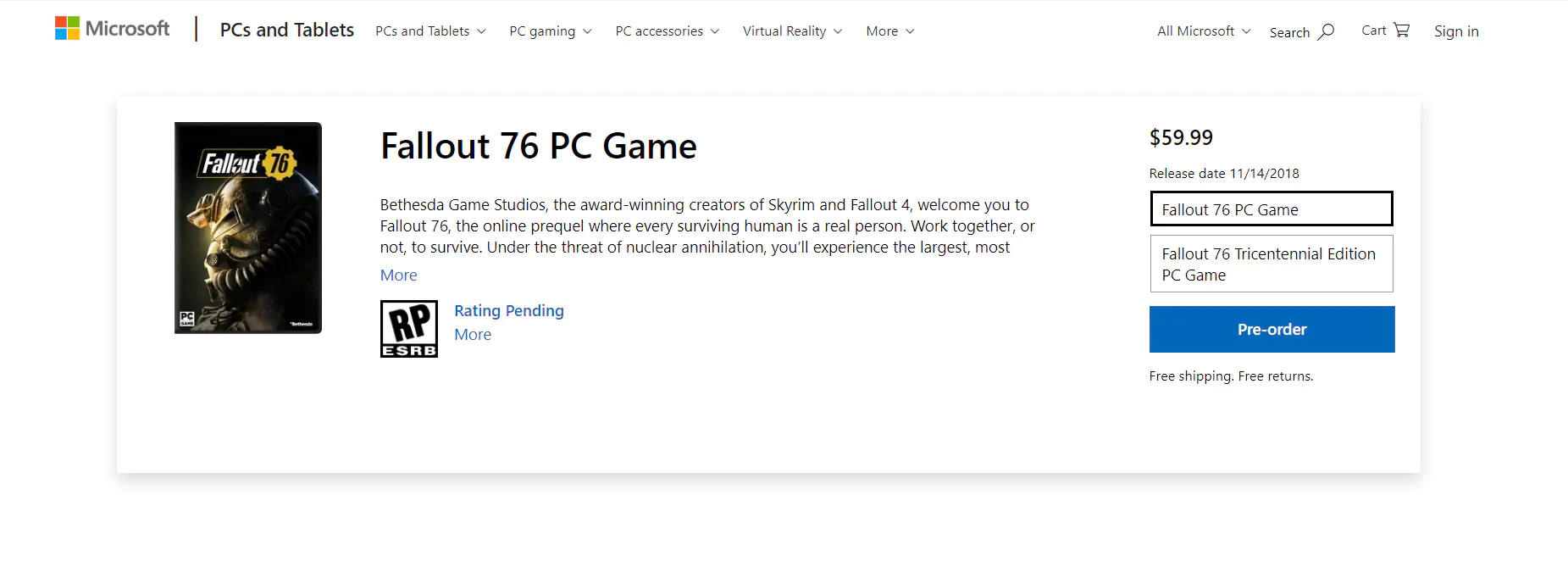Expand the More navigation menu

890,31
